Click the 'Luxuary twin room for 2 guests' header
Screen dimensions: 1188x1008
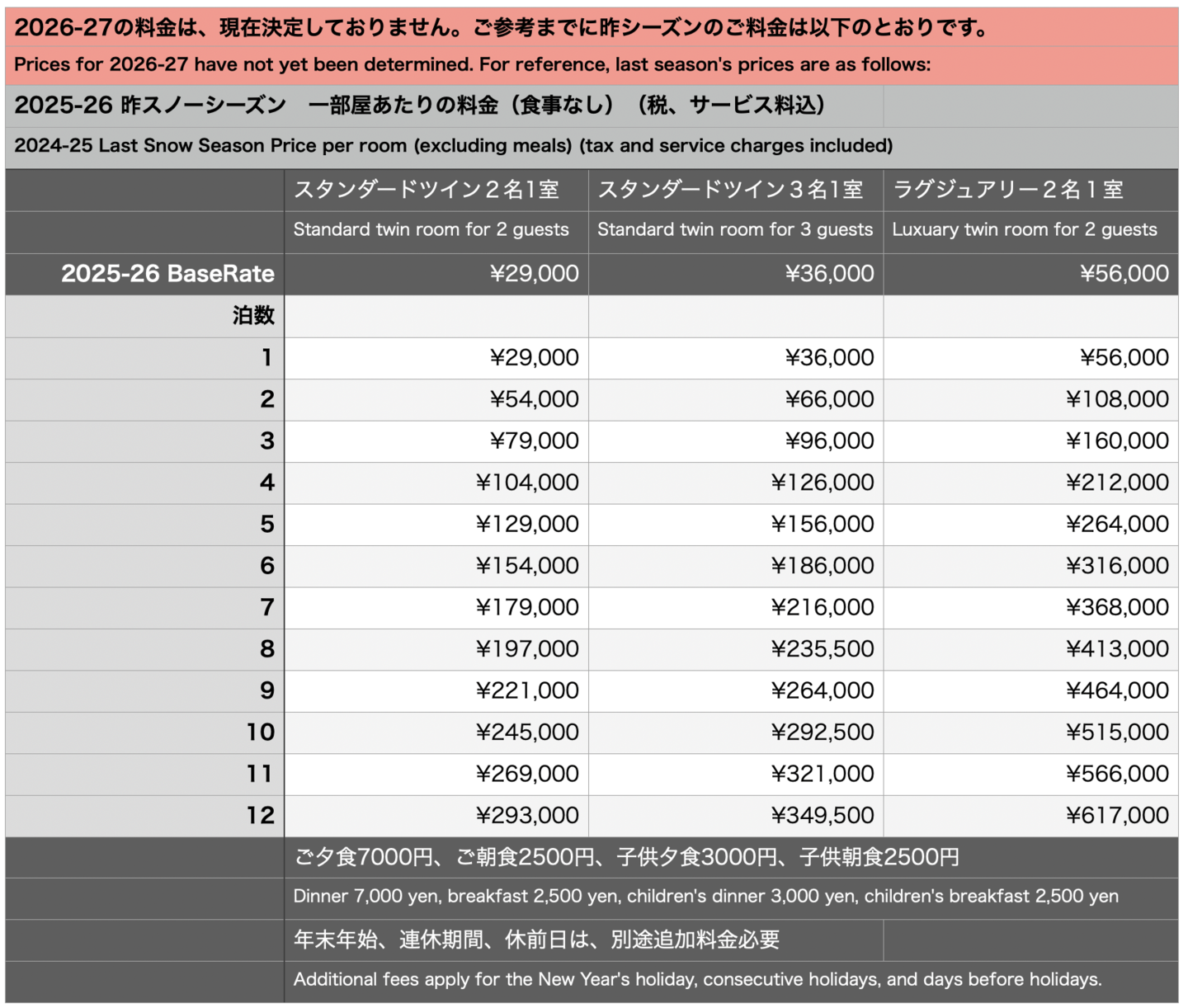pos(1024,230)
